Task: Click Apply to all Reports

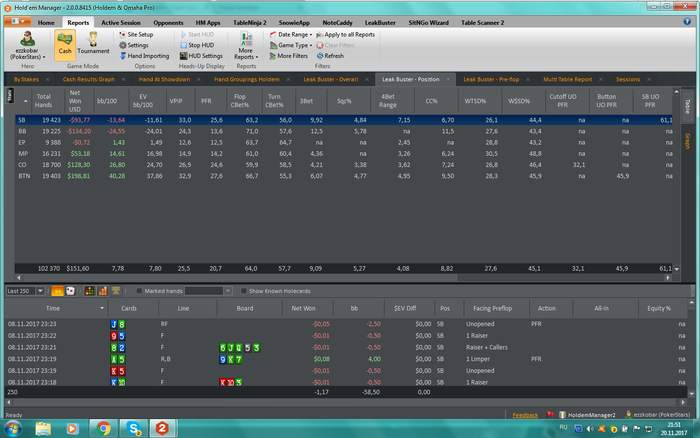Action: click(346, 34)
